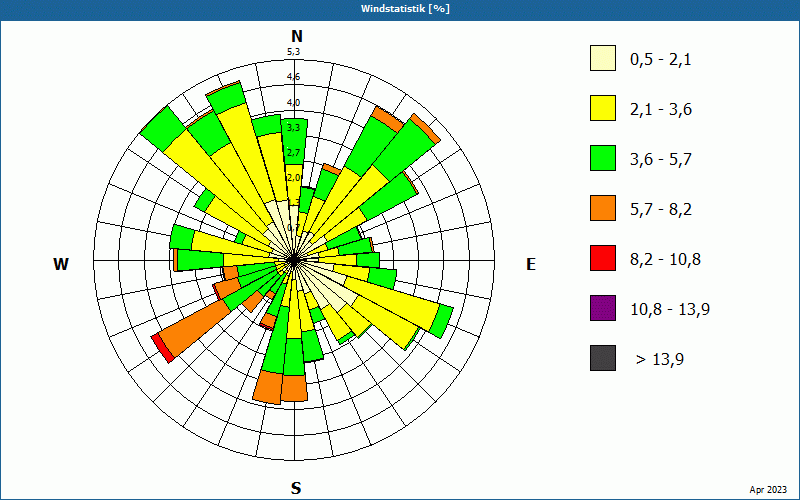Click the green 3,6 - 5,7 legend swatch
Screen dimensions: 800x500
click(603, 158)
